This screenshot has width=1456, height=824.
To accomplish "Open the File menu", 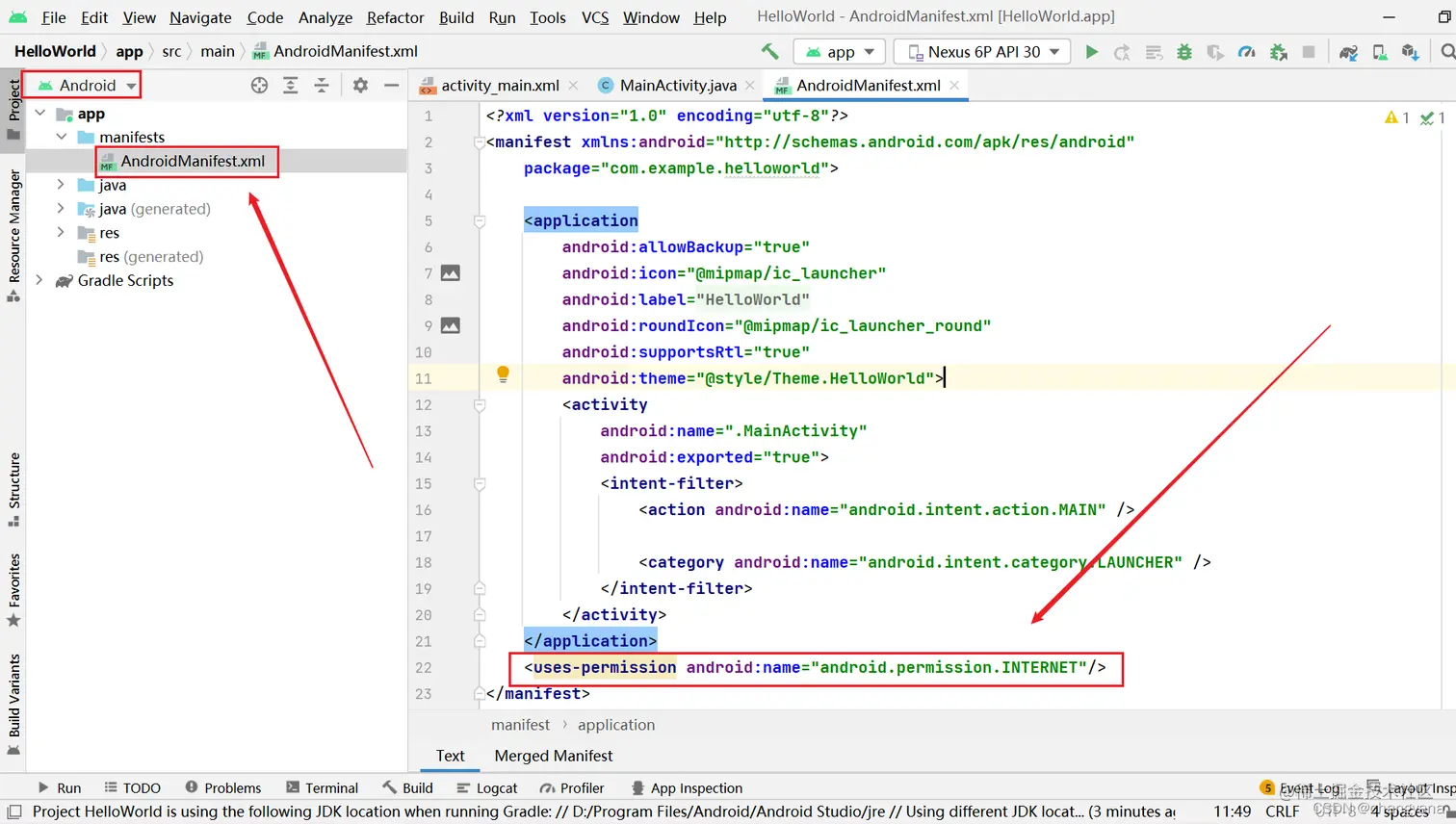I will tap(54, 17).
